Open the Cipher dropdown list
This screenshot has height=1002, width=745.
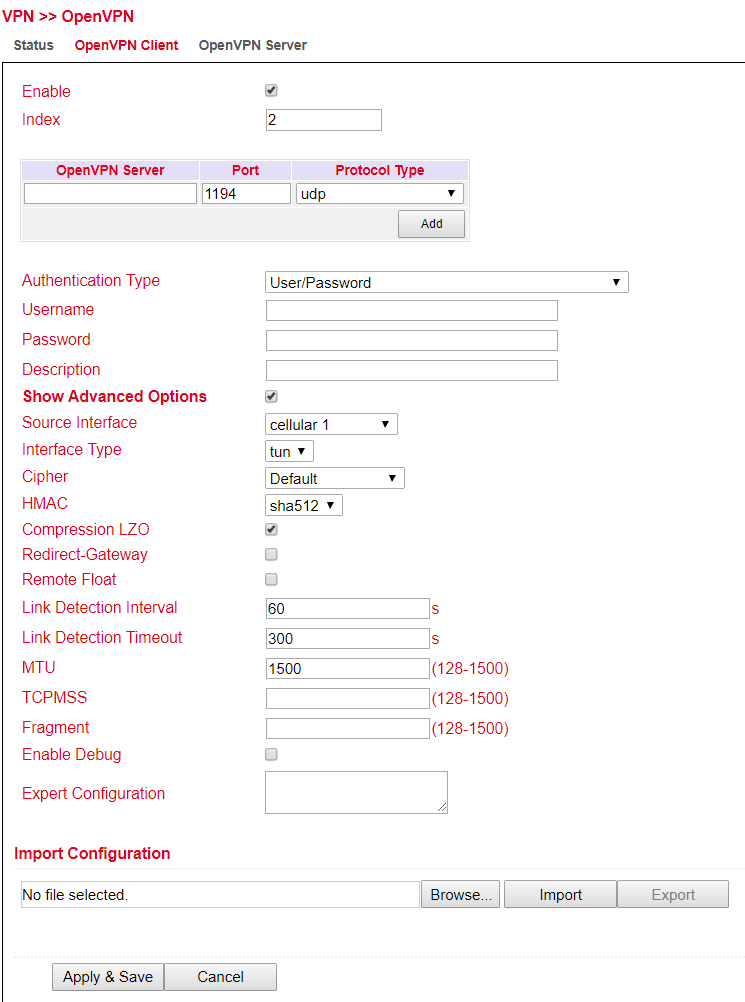point(334,478)
